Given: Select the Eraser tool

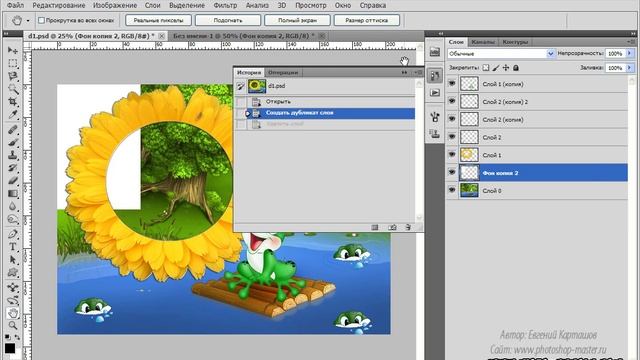Looking at the screenshot, I should 13,180.
